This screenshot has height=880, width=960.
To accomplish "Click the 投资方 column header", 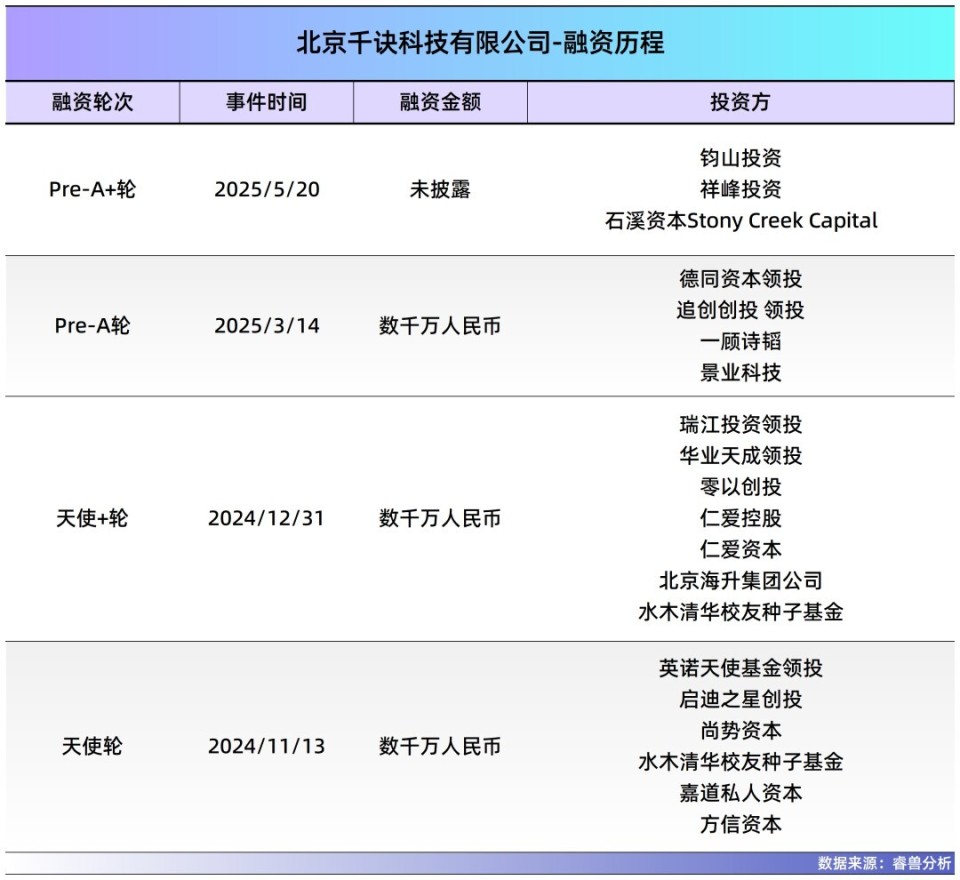I will pyautogui.click(x=741, y=101).
